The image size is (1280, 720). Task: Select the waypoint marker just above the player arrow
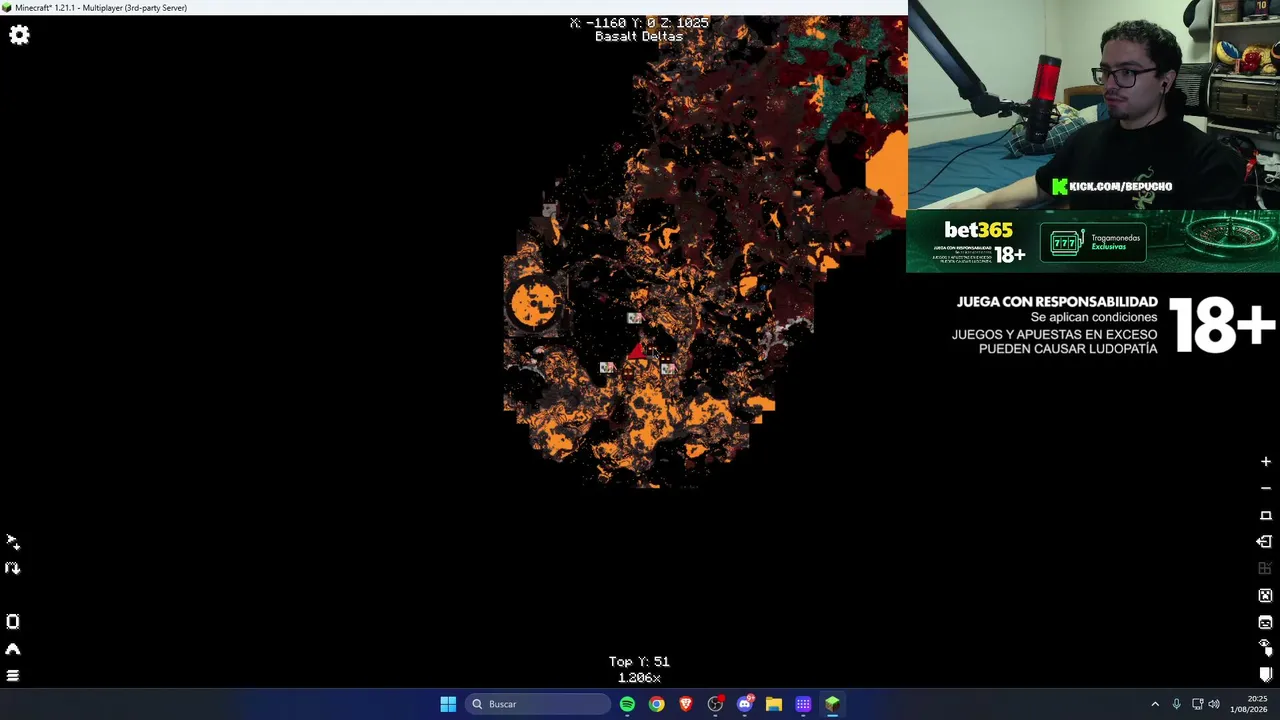coord(634,318)
